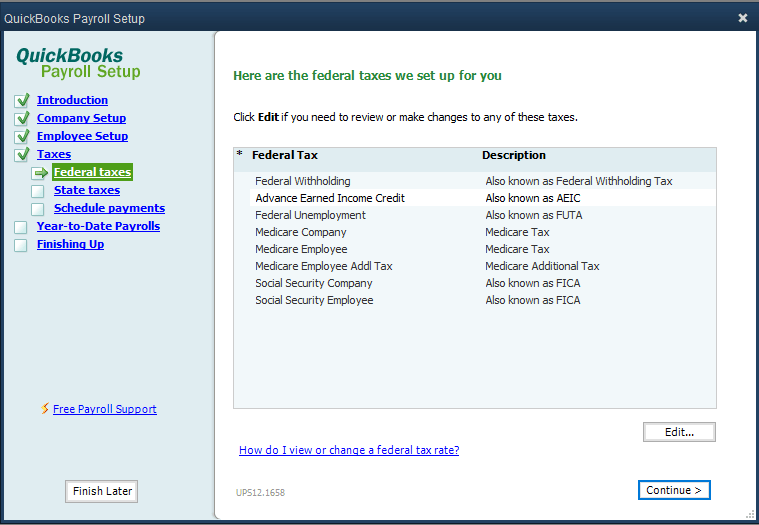Image resolution: width=759 pixels, height=525 pixels.
Task: Open the Schedule payments step
Action: point(109,208)
